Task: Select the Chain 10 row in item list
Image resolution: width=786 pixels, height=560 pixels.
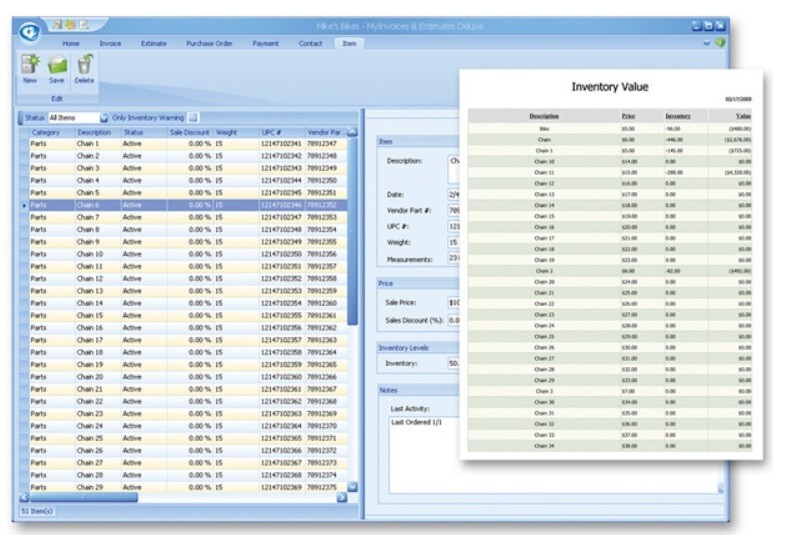Action: click(x=188, y=254)
